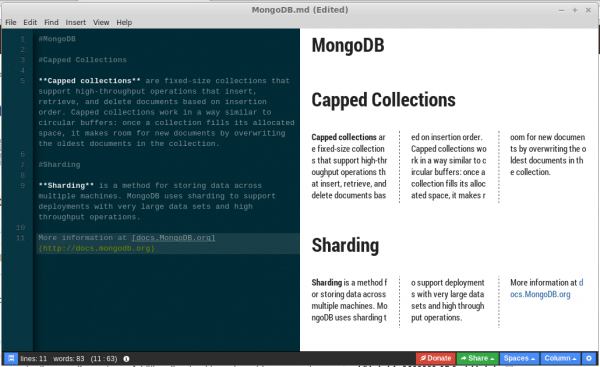Screen dimensions: 600x367
Task: Click the "lines: 11" status entry
Action: point(34,359)
